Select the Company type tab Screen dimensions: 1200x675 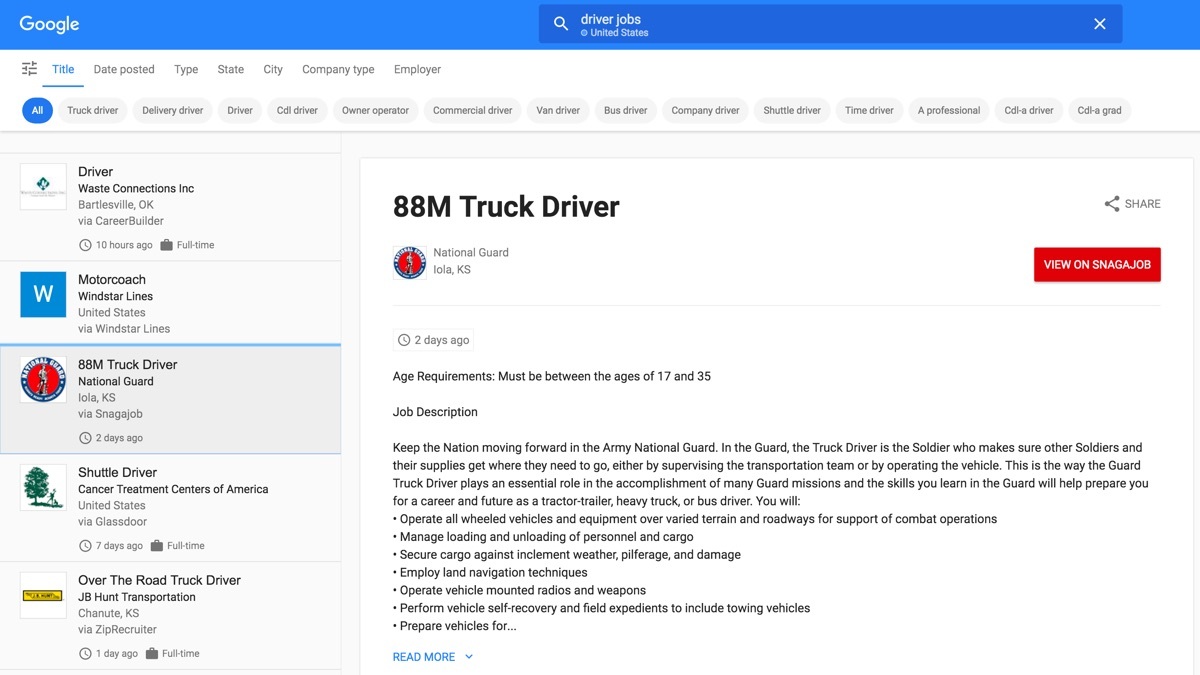(338, 69)
